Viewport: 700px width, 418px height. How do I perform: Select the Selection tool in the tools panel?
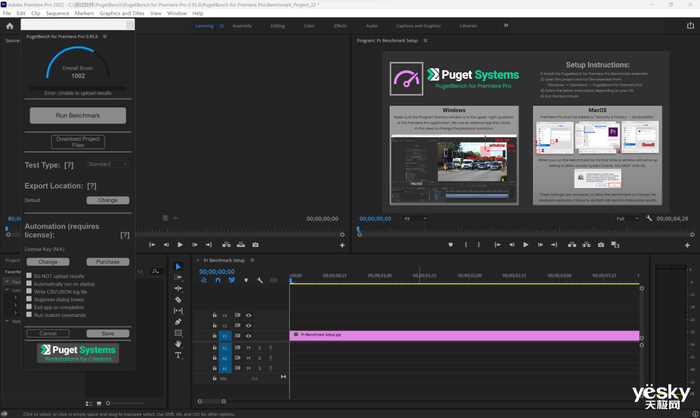tap(178, 266)
